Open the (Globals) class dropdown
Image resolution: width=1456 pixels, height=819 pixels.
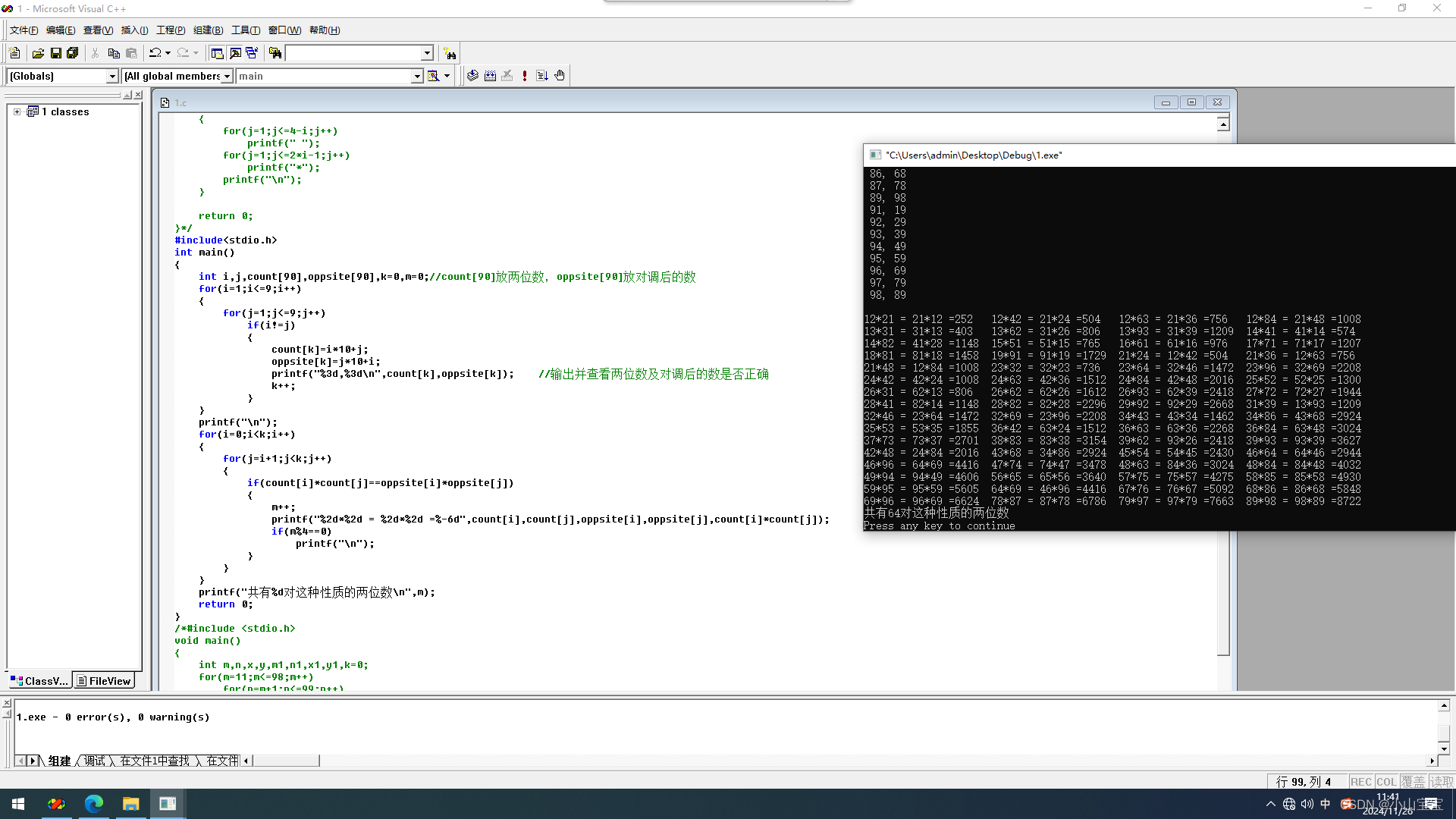112,76
